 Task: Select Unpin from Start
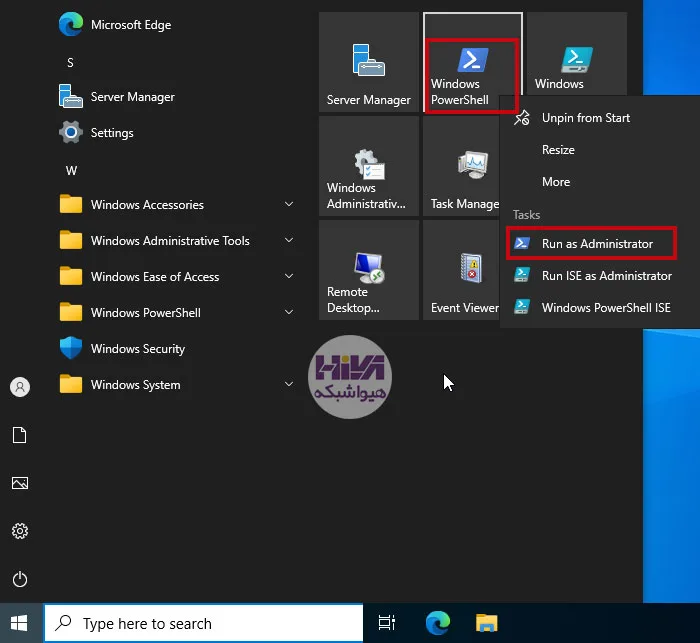point(600,118)
